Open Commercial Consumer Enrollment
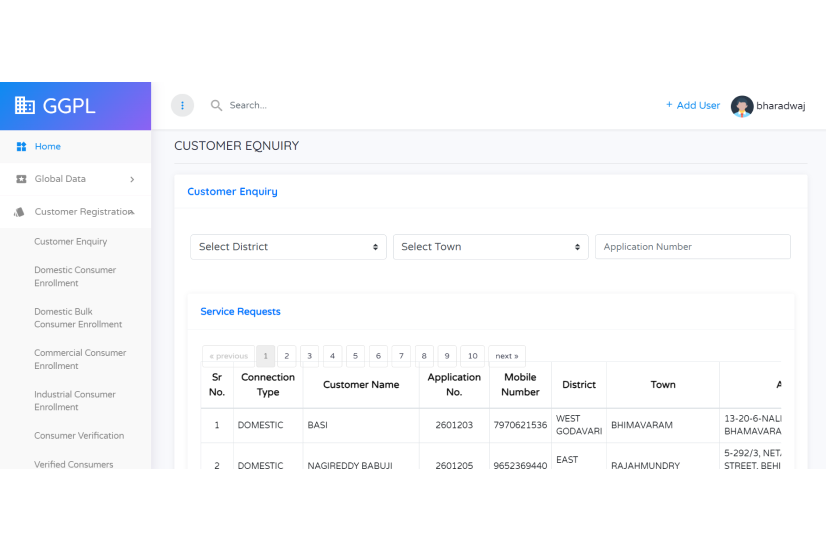The width and height of the screenshot is (826, 551). [x=80, y=359]
